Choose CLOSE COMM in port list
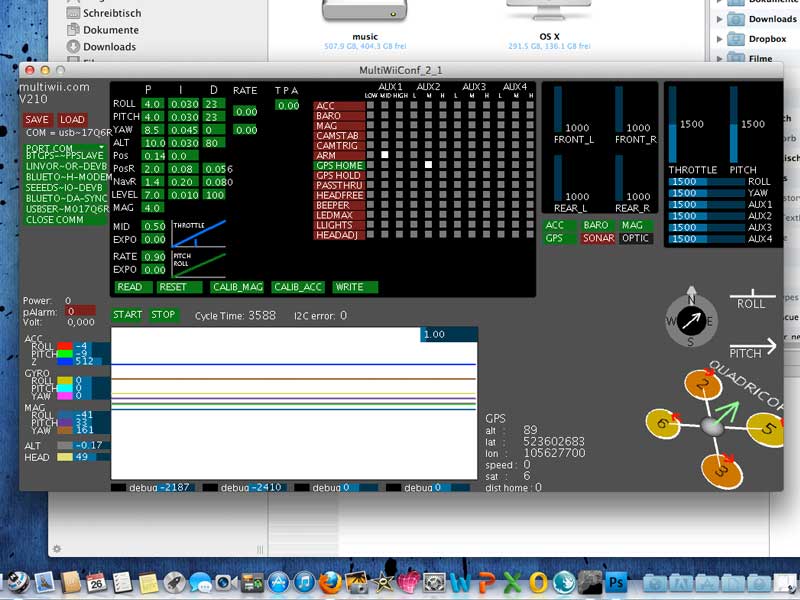This screenshot has height=600, width=800. click(x=56, y=220)
